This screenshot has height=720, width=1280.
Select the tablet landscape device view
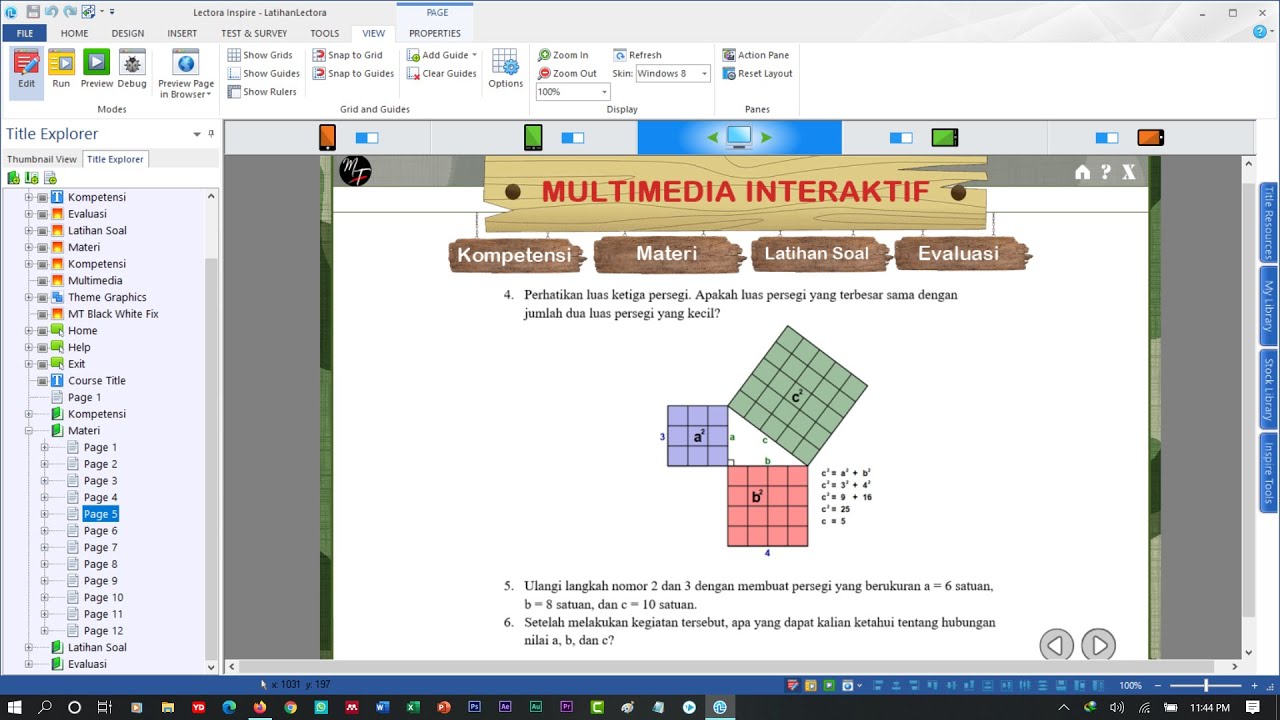click(x=945, y=138)
